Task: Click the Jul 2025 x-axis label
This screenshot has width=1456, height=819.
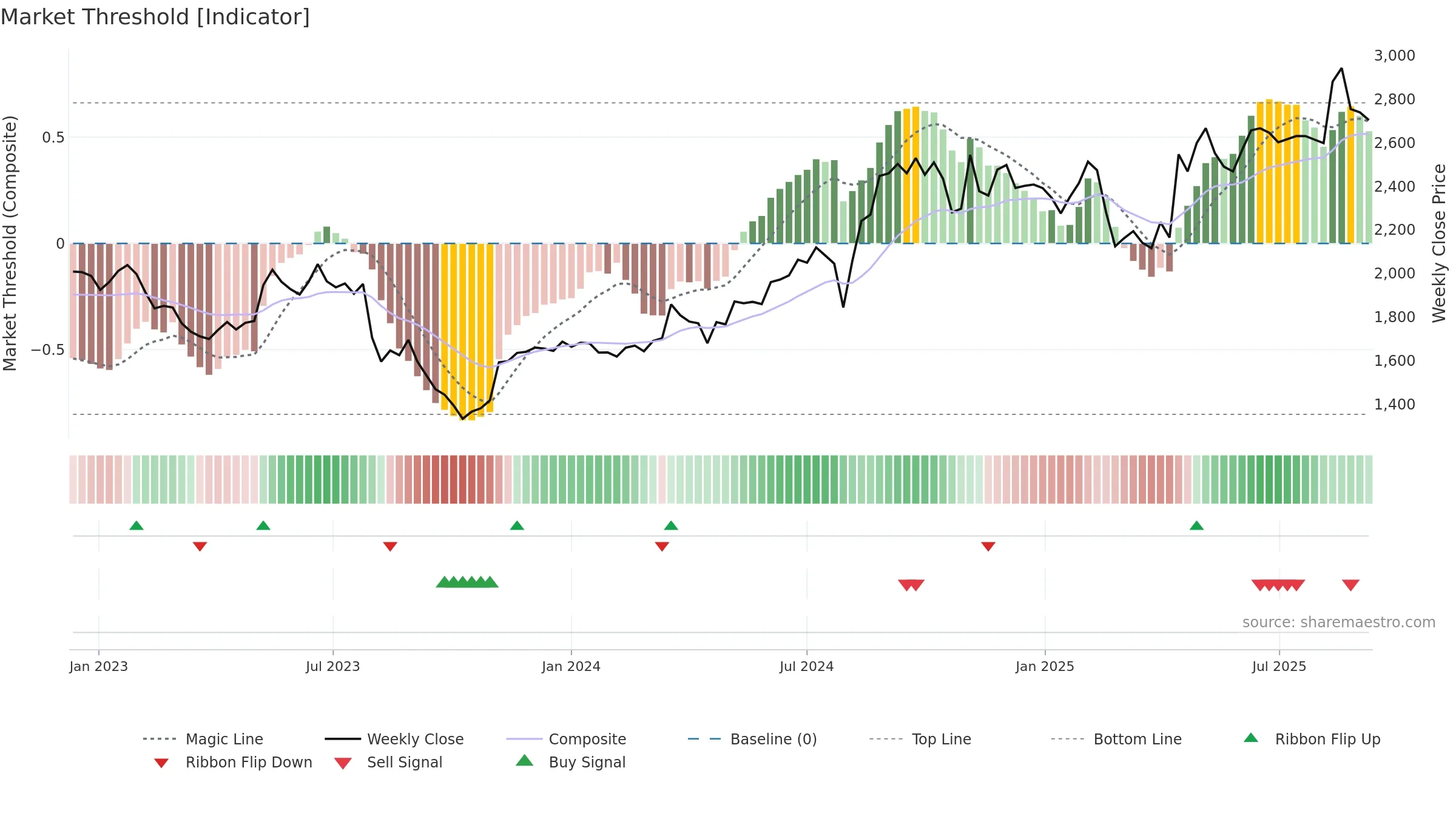Action: (x=1279, y=666)
